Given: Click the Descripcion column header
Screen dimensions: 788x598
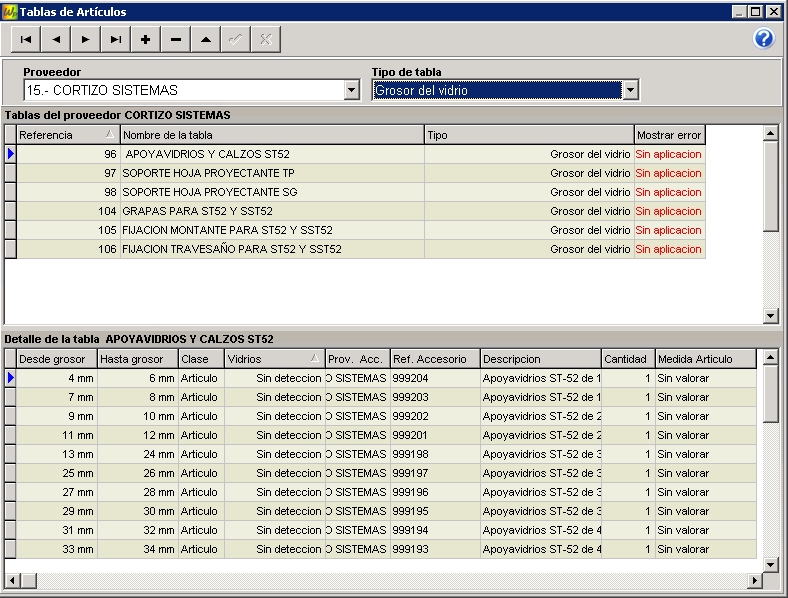Looking at the screenshot, I should point(541,359).
